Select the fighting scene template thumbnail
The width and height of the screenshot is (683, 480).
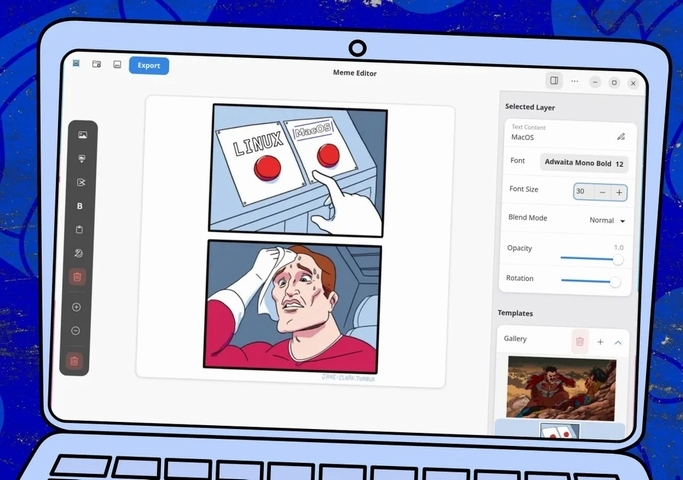tap(561, 389)
